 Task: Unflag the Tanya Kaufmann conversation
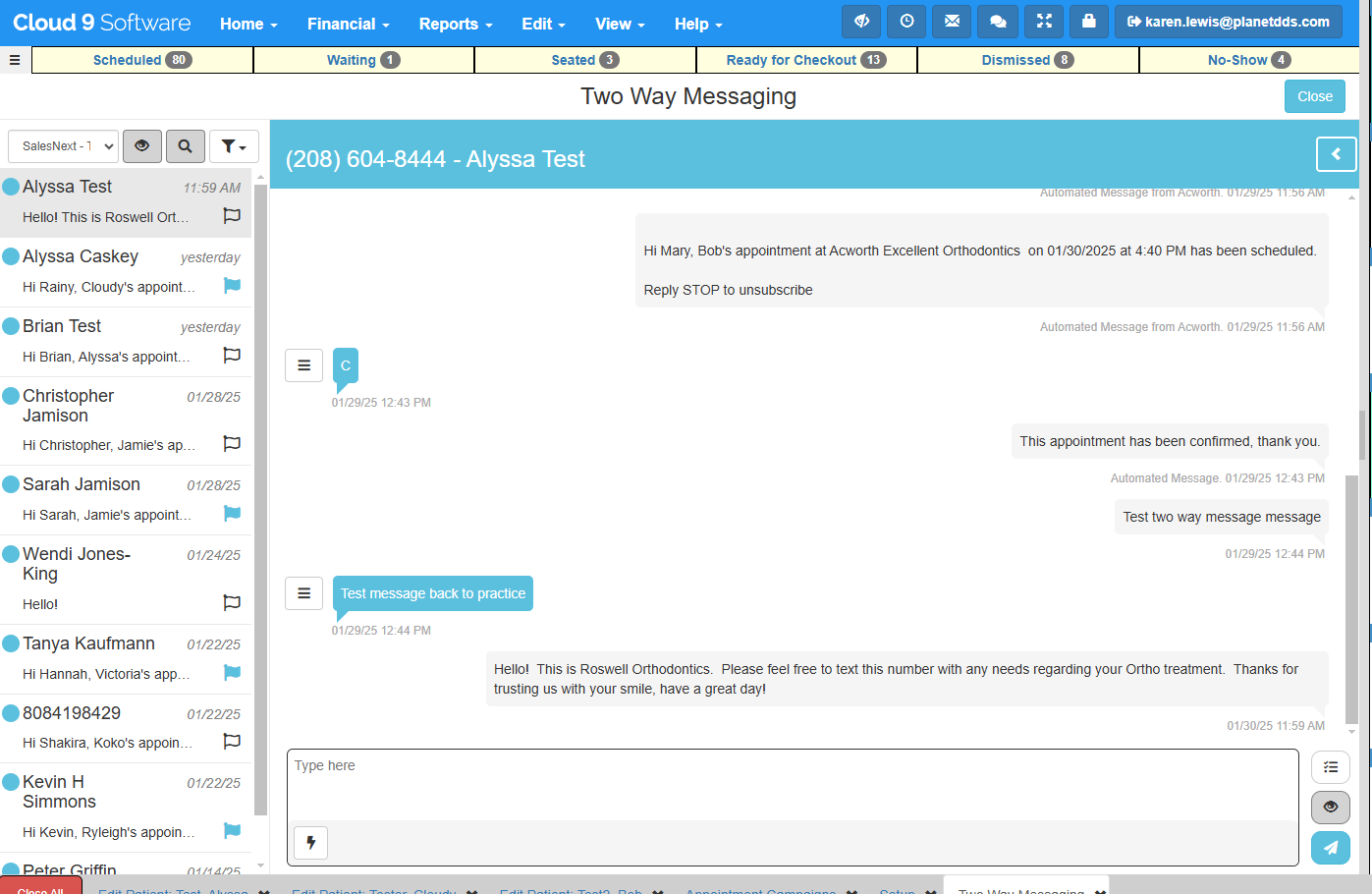232,672
